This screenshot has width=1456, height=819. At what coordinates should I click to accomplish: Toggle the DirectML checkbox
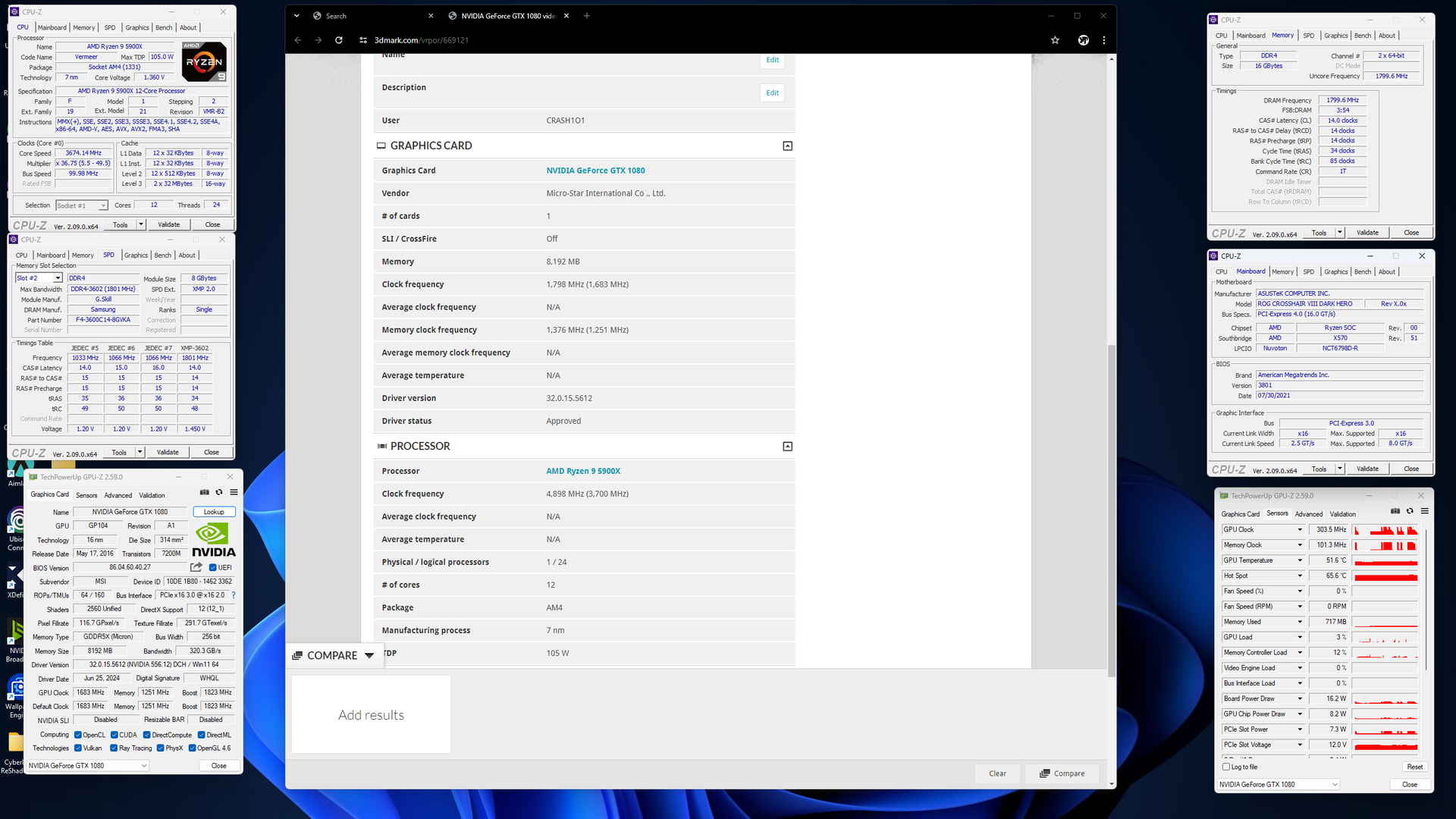202,735
